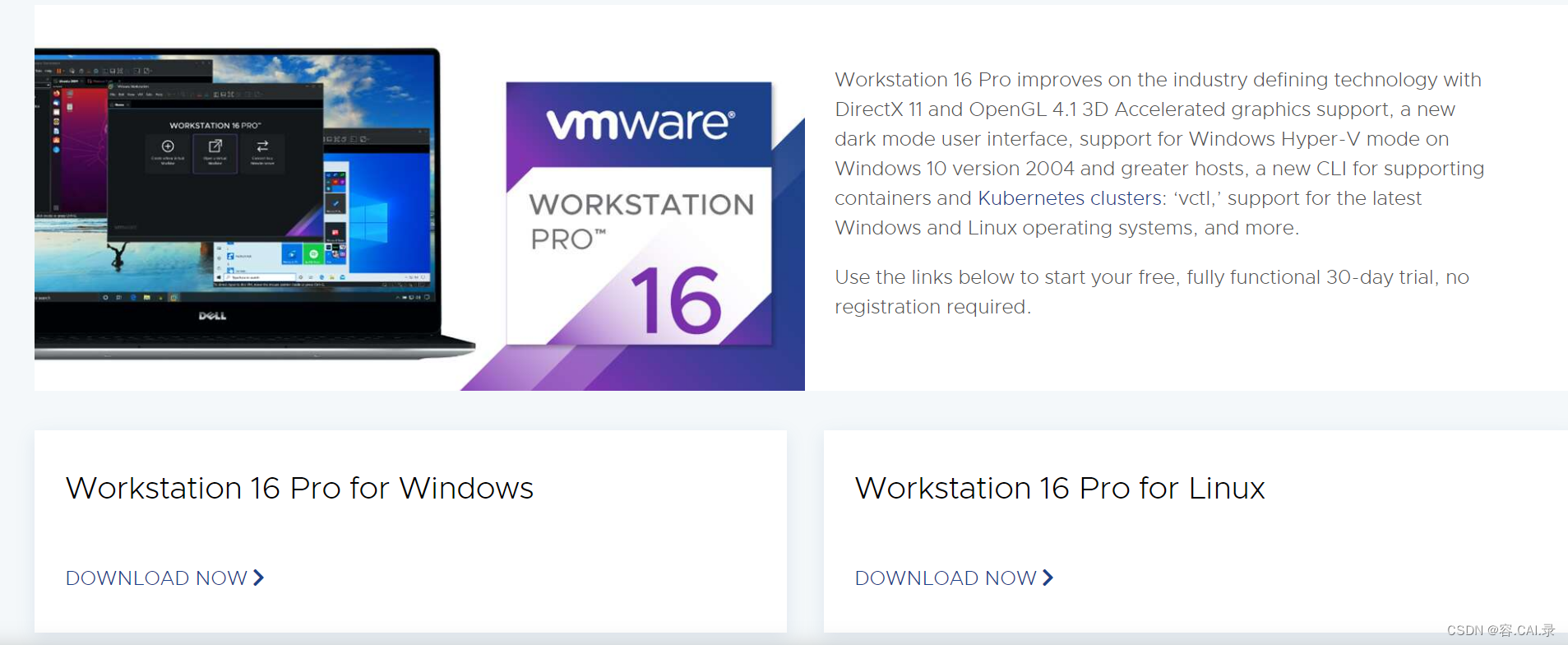Click the chevron arrow beside Windows download
Image resolution: width=1568 pixels, height=645 pixels.
tap(258, 578)
